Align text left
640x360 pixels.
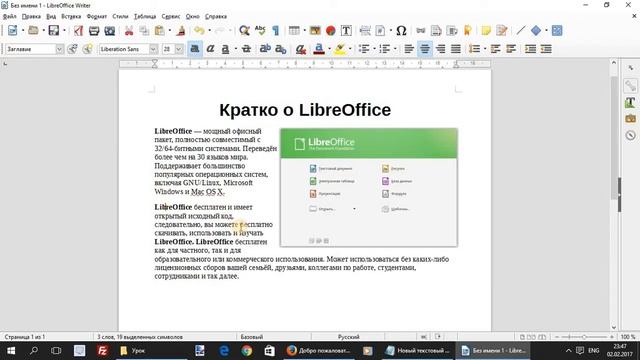pos(409,49)
